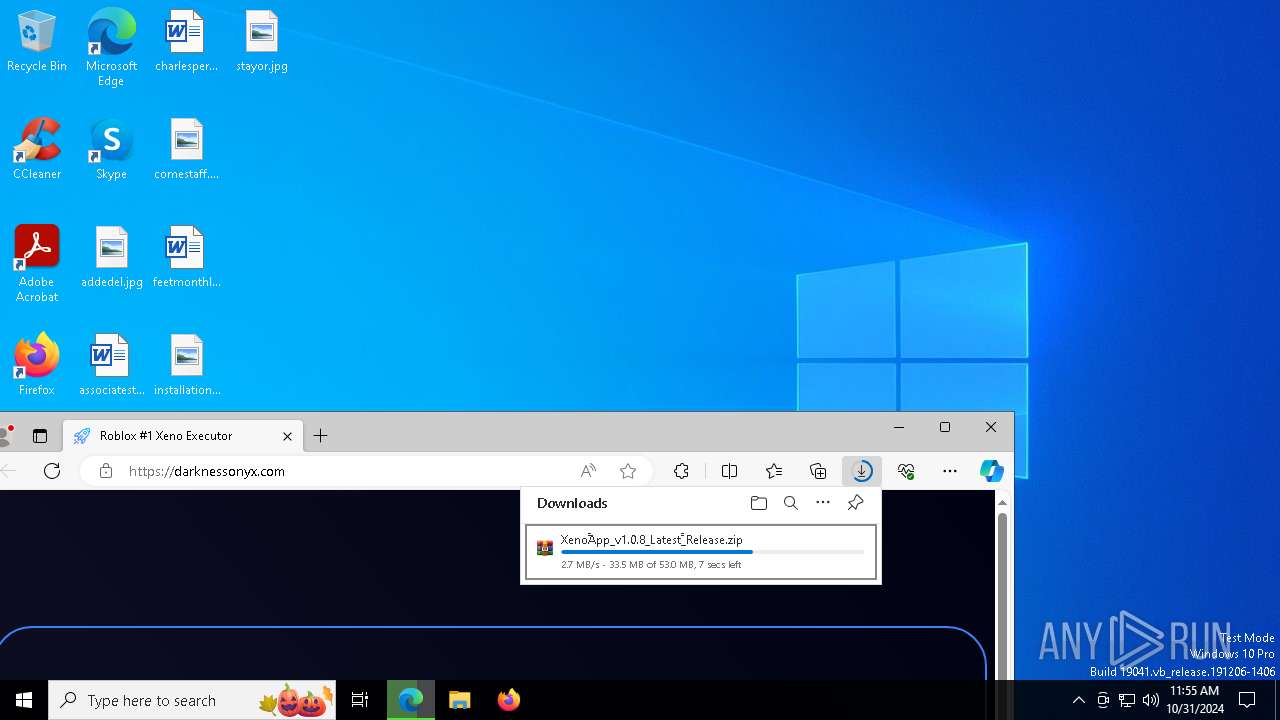Image resolution: width=1280 pixels, height=720 pixels.
Task: Open Task View on taskbar
Action: point(360,700)
